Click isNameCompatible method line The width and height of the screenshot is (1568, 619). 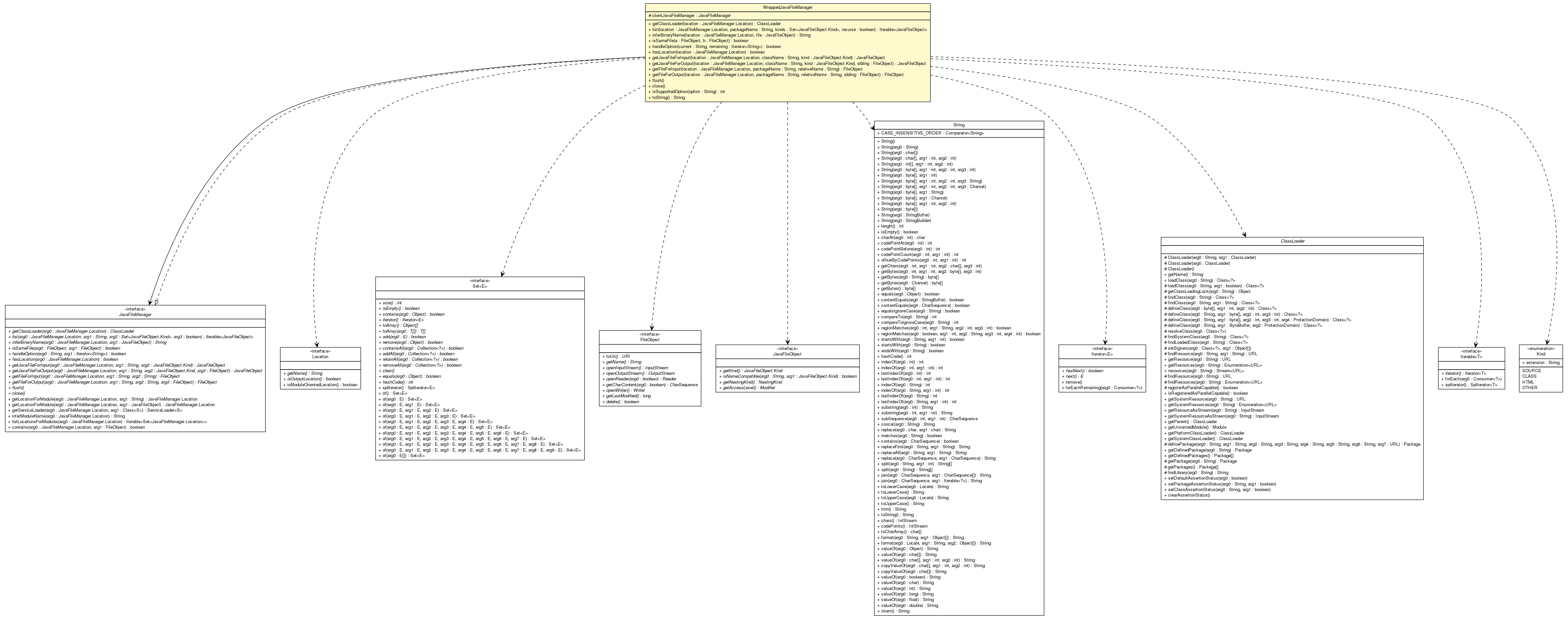[788, 377]
